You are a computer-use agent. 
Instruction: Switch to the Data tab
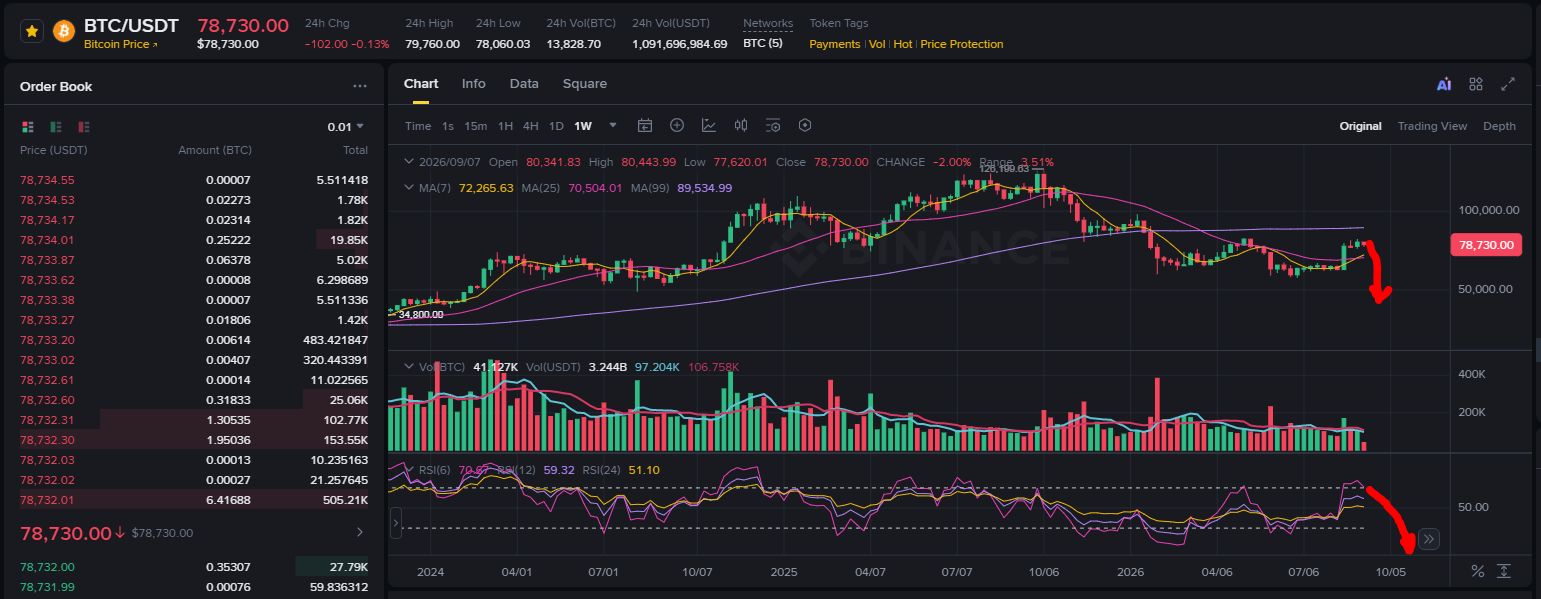click(x=524, y=84)
